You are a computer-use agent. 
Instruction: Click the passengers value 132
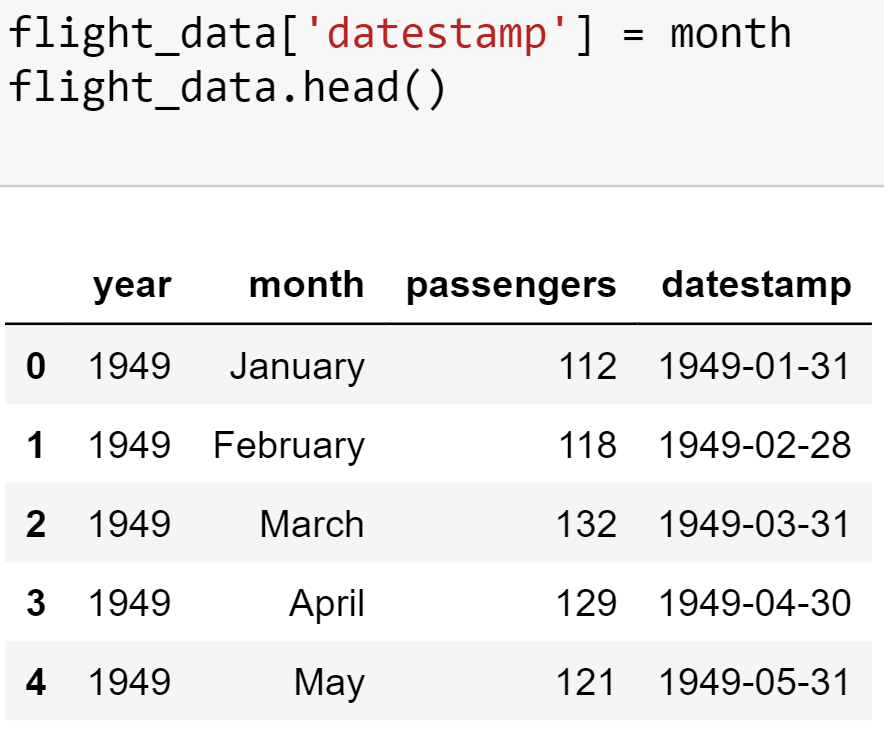coord(587,525)
